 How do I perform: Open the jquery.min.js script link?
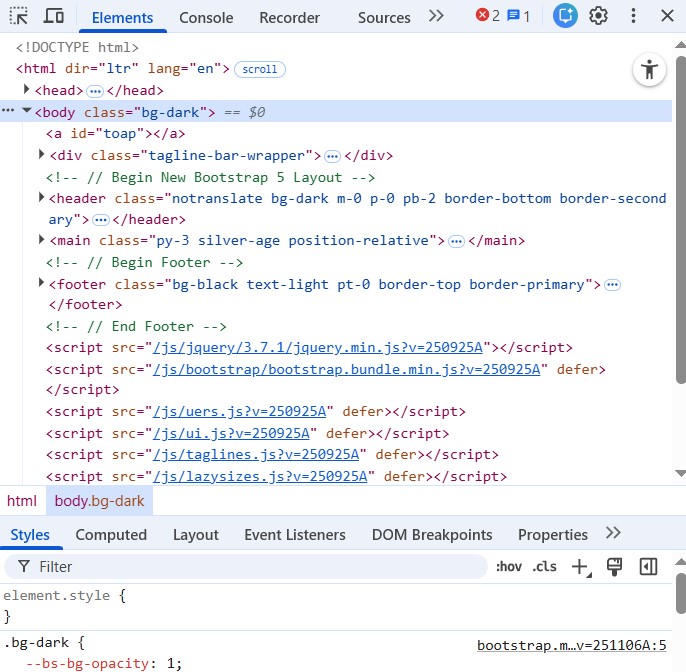click(318, 348)
